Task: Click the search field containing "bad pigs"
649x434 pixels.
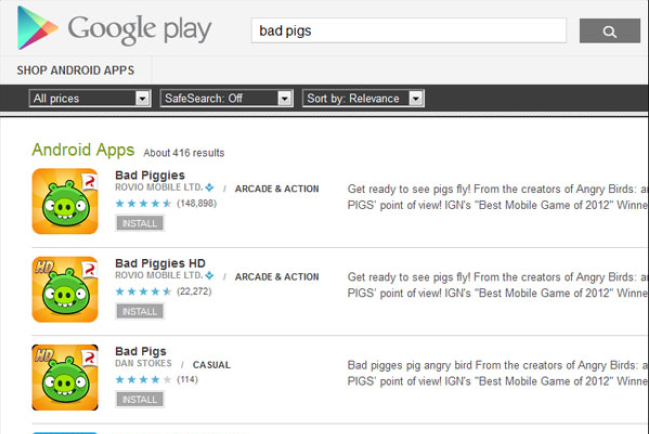Action: pos(408,31)
